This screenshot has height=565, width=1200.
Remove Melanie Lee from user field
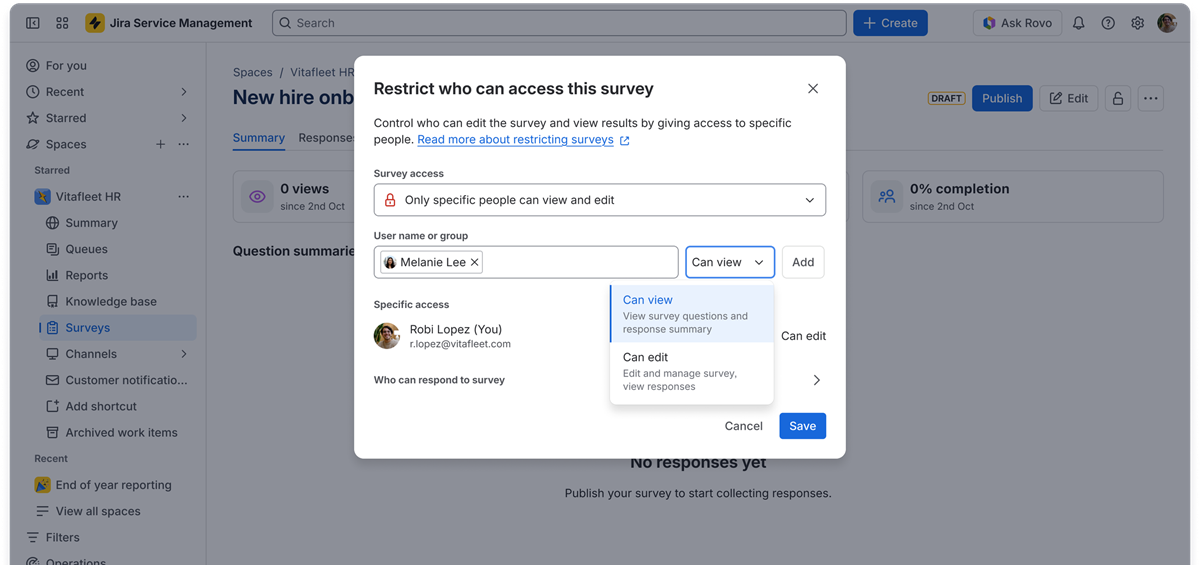click(x=475, y=262)
